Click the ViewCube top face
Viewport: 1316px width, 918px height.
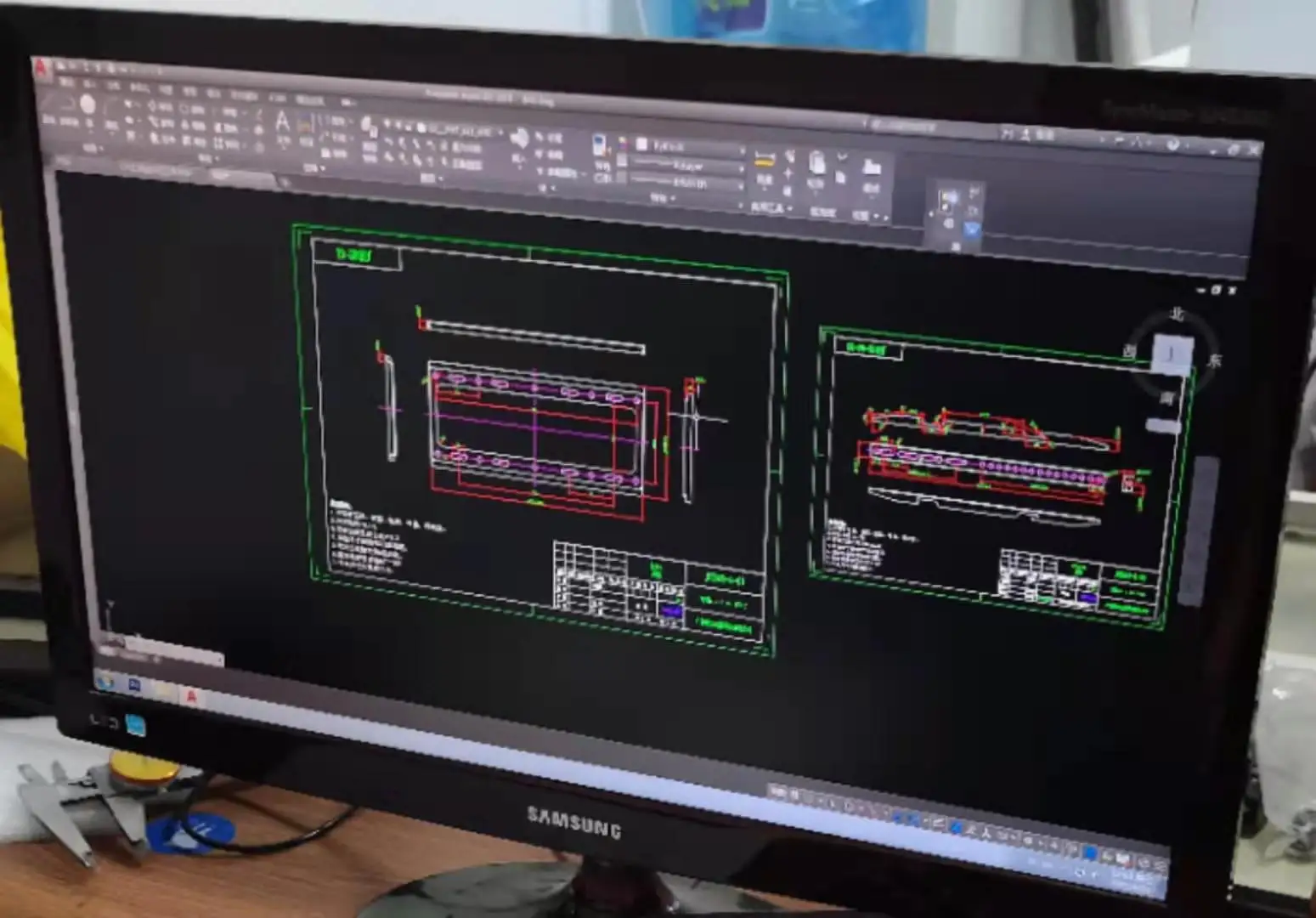point(1172,354)
